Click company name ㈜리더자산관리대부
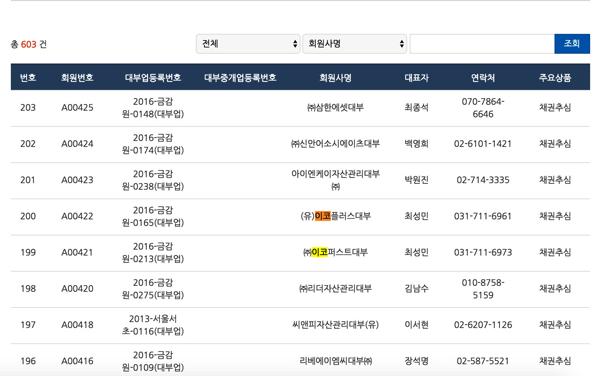 [x=335, y=289]
